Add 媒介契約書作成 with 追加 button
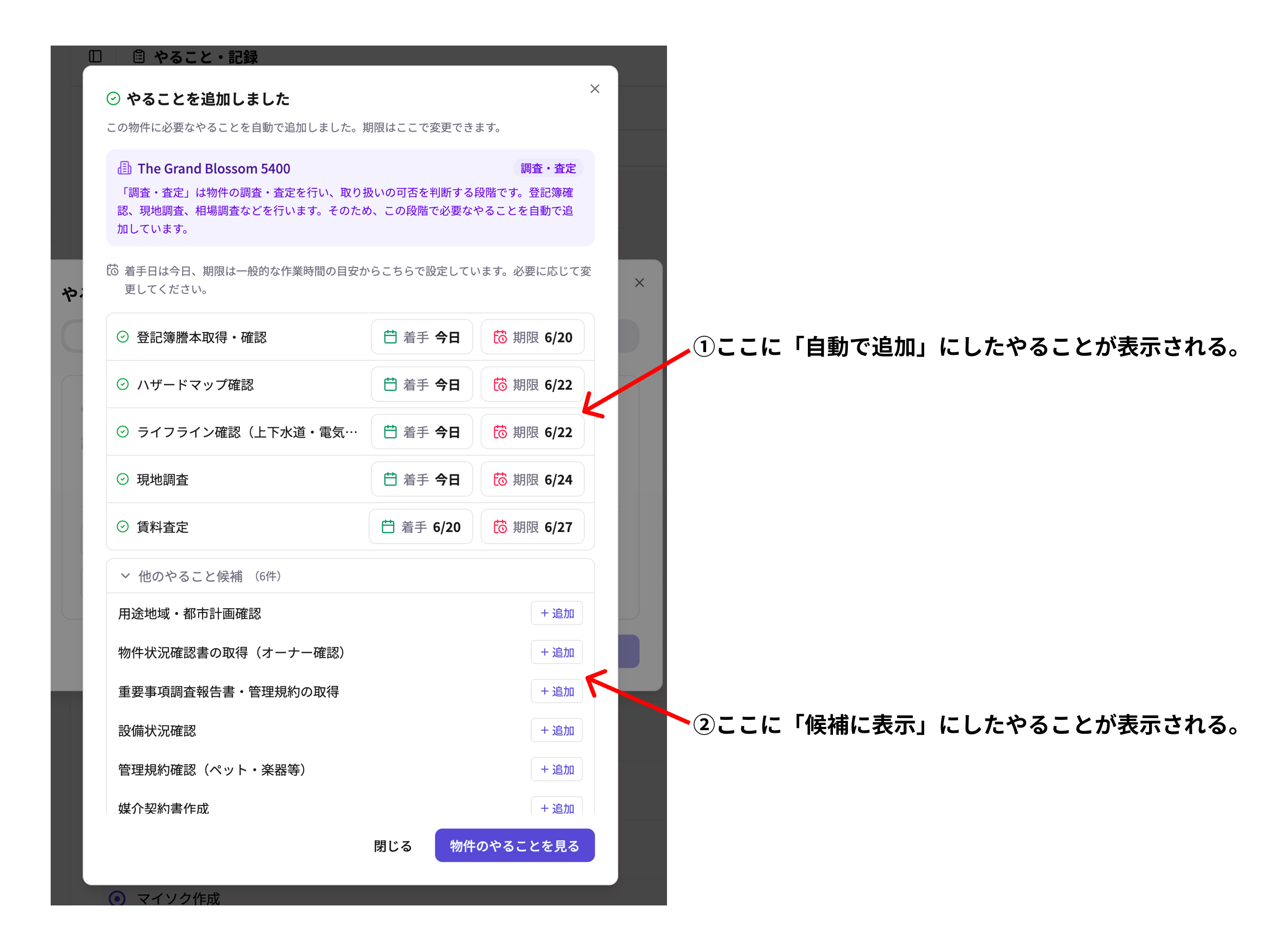1288x951 pixels. click(x=557, y=806)
